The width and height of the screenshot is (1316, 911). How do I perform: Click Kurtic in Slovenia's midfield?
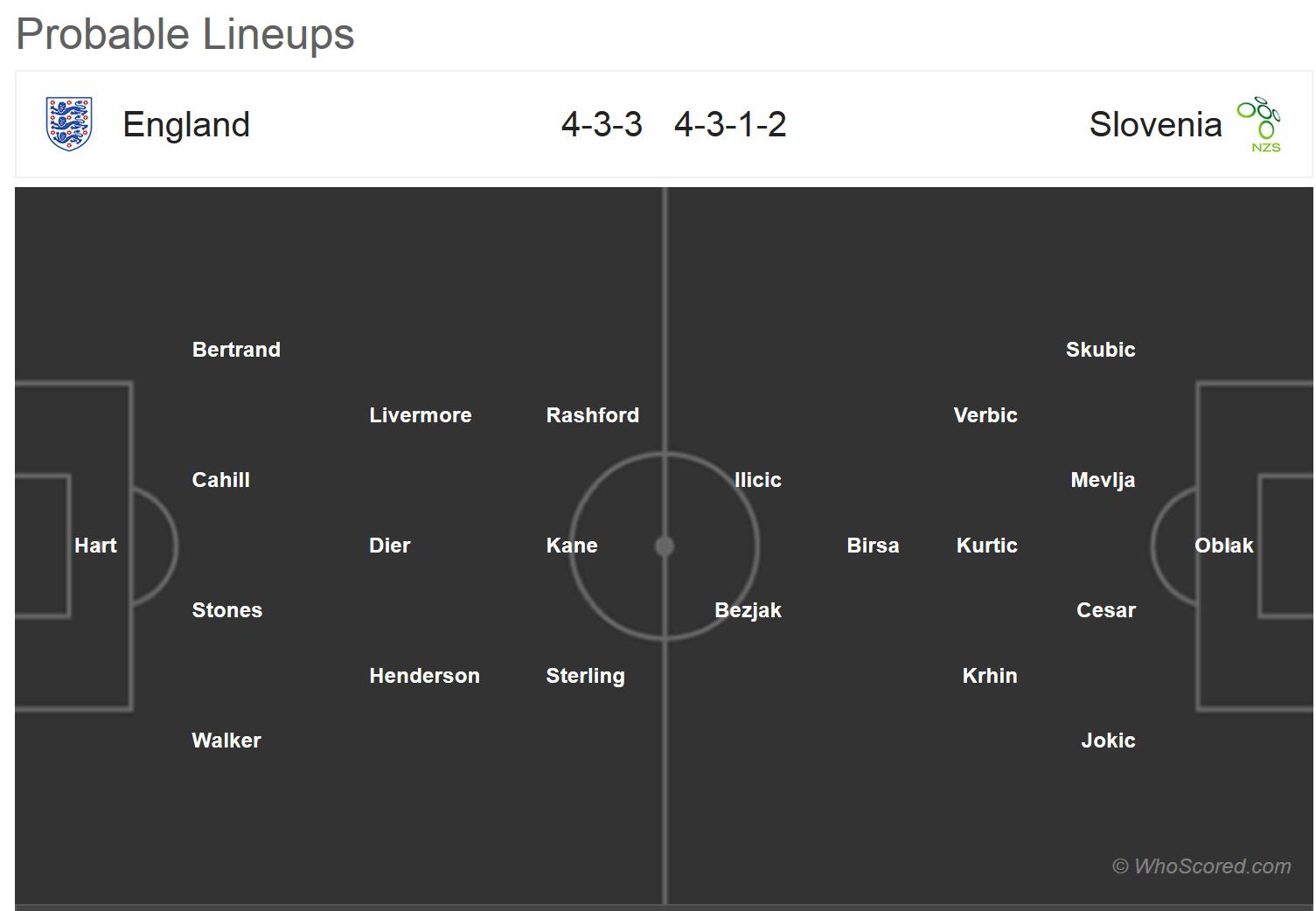pyautogui.click(x=986, y=546)
